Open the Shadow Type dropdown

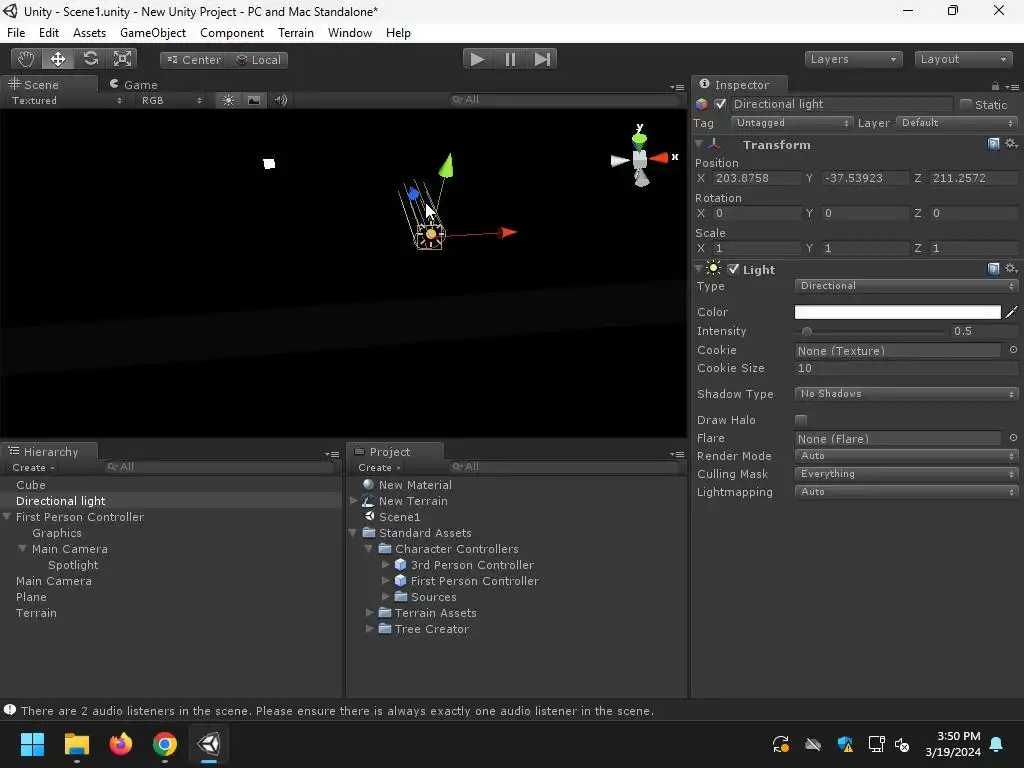(906, 394)
